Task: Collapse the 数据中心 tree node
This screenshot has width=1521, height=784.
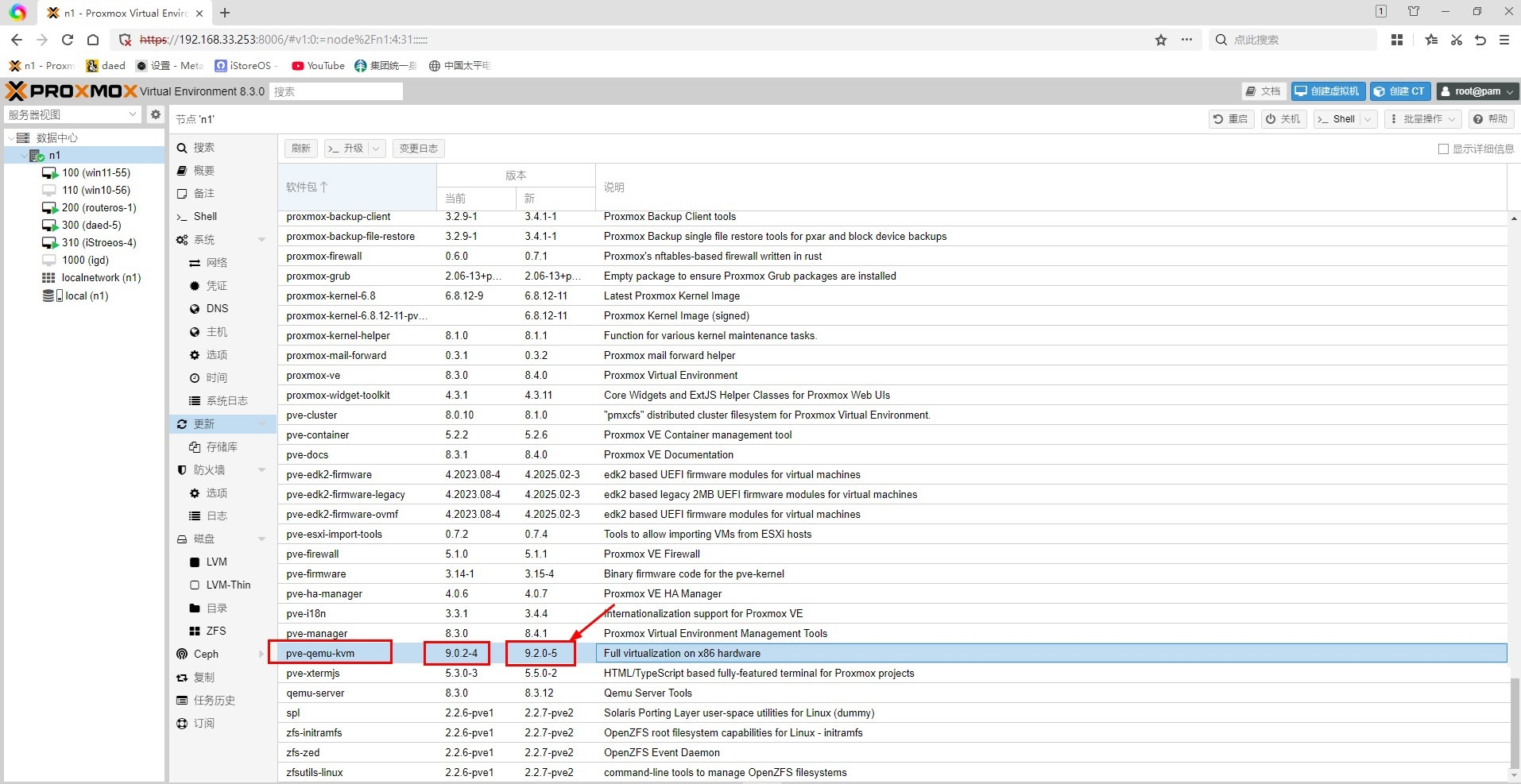Action: 10,138
